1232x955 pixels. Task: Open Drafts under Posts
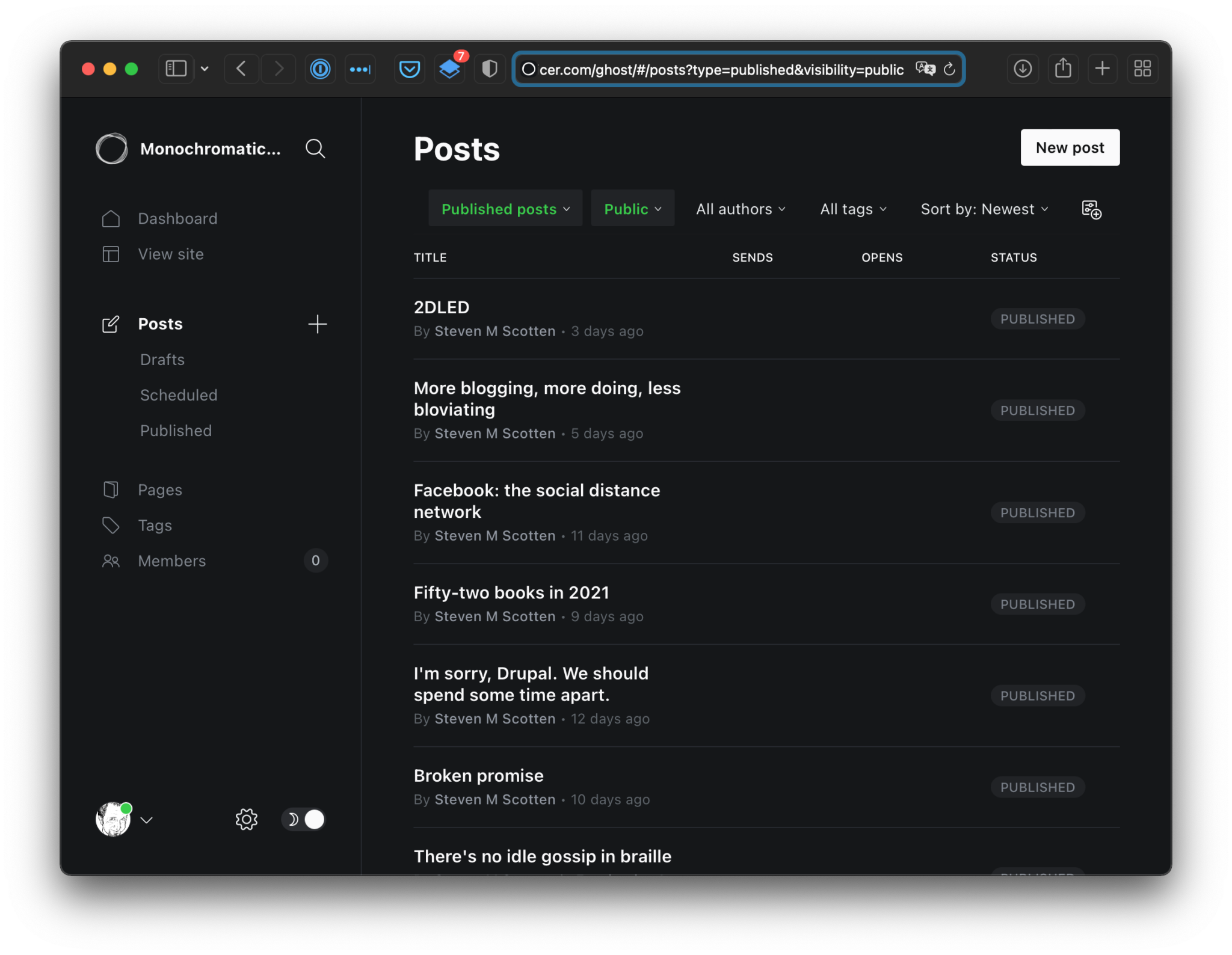click(x=162, y=360)
